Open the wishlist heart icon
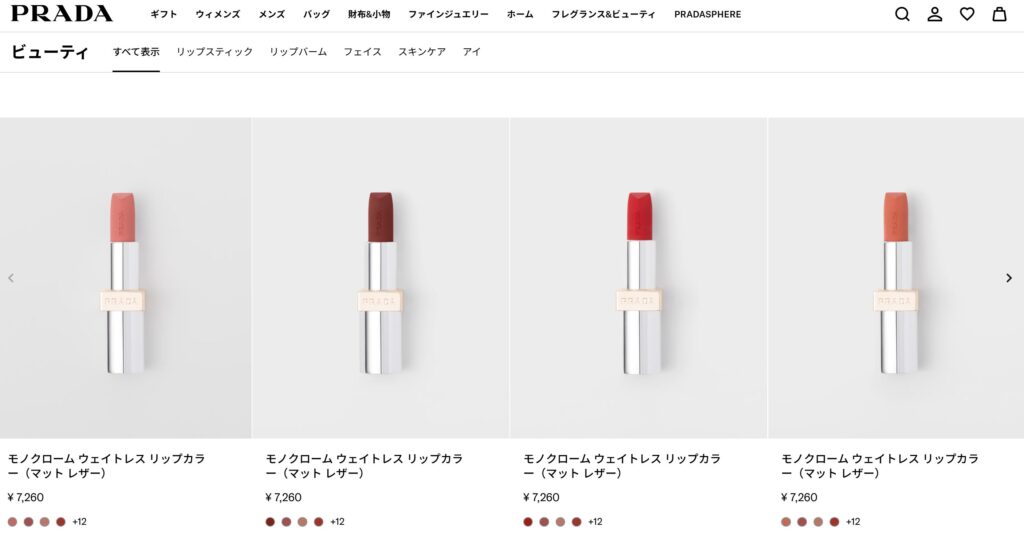1024x551 pixels. point(967,14)
